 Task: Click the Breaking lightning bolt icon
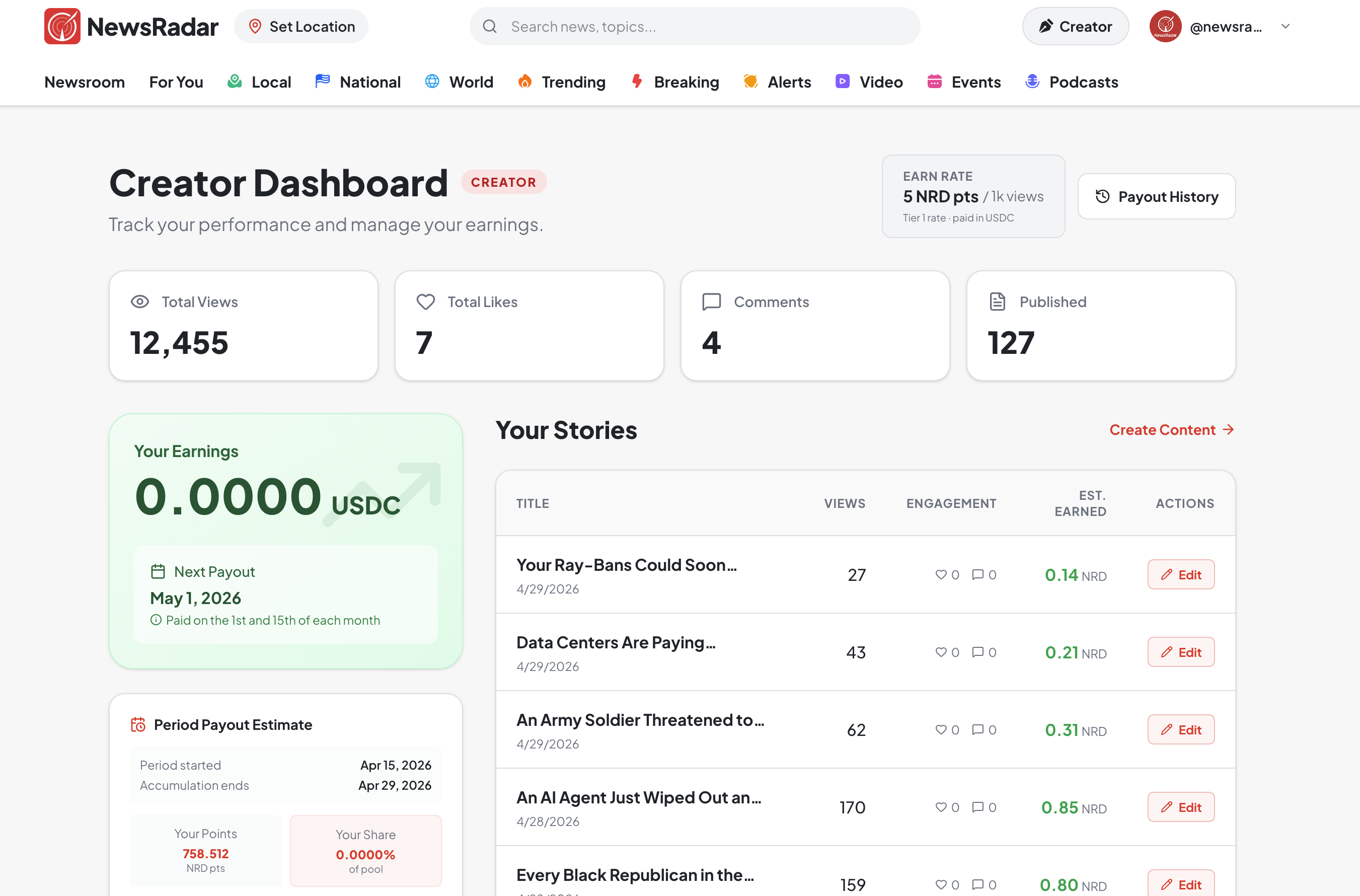637,81
